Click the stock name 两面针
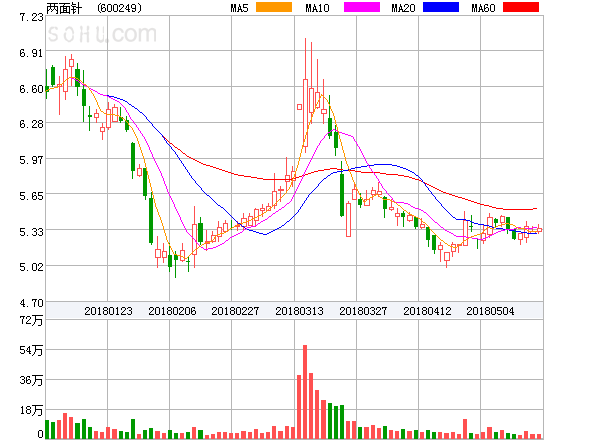The height and width of the screenshot is (440, 600). 64,8
